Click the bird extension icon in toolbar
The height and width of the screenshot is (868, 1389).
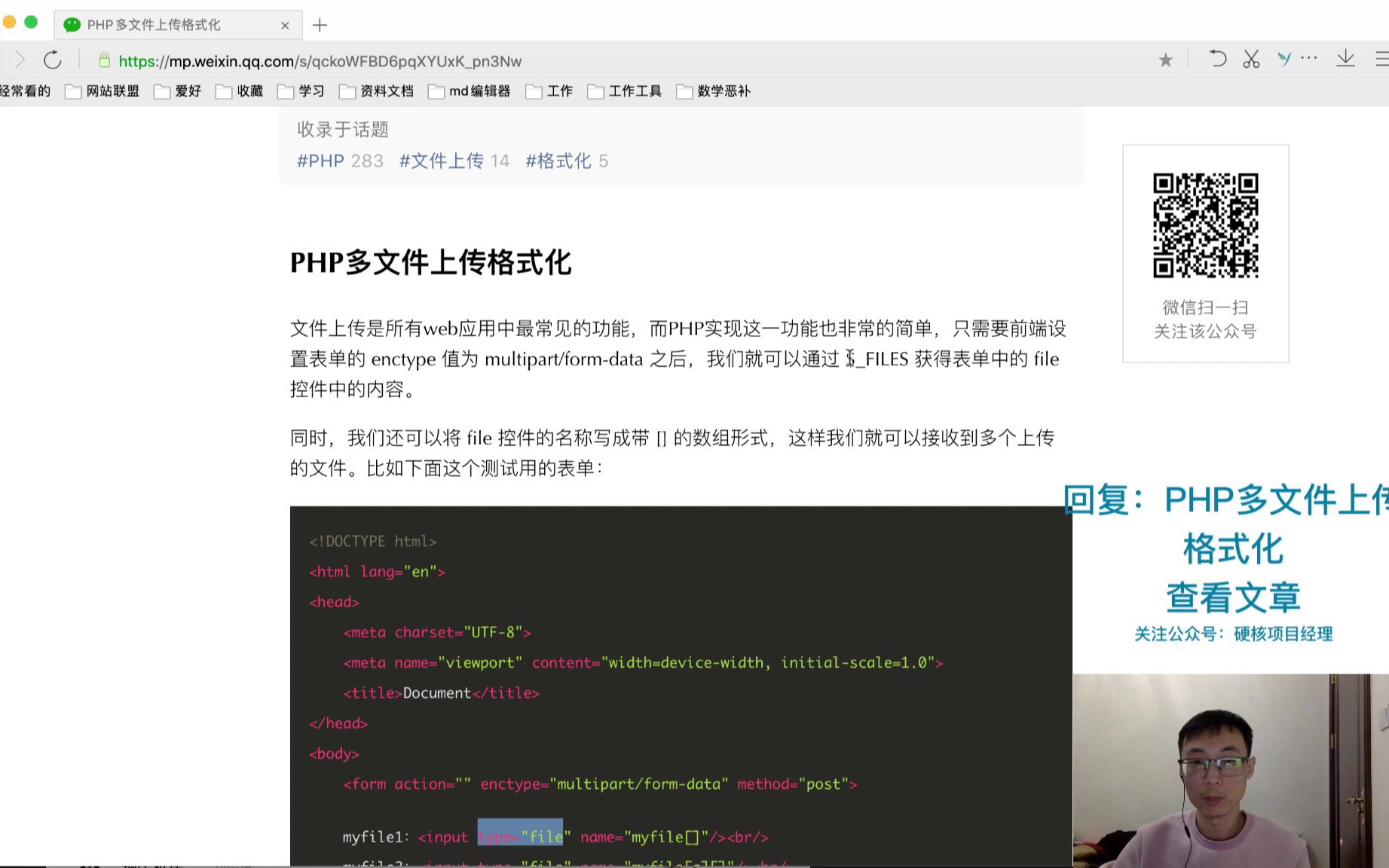[1284, 59]
